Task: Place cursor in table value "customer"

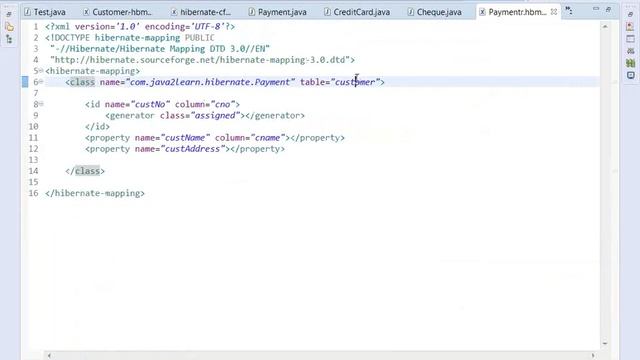Action: click(355, 82)
